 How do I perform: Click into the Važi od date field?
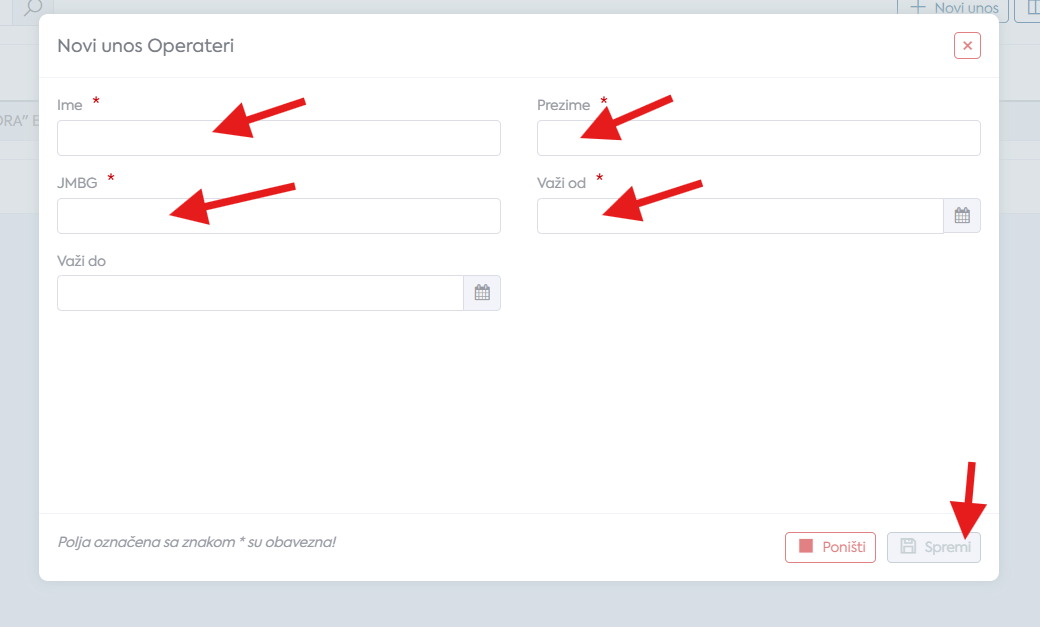[x=740, y=216]
